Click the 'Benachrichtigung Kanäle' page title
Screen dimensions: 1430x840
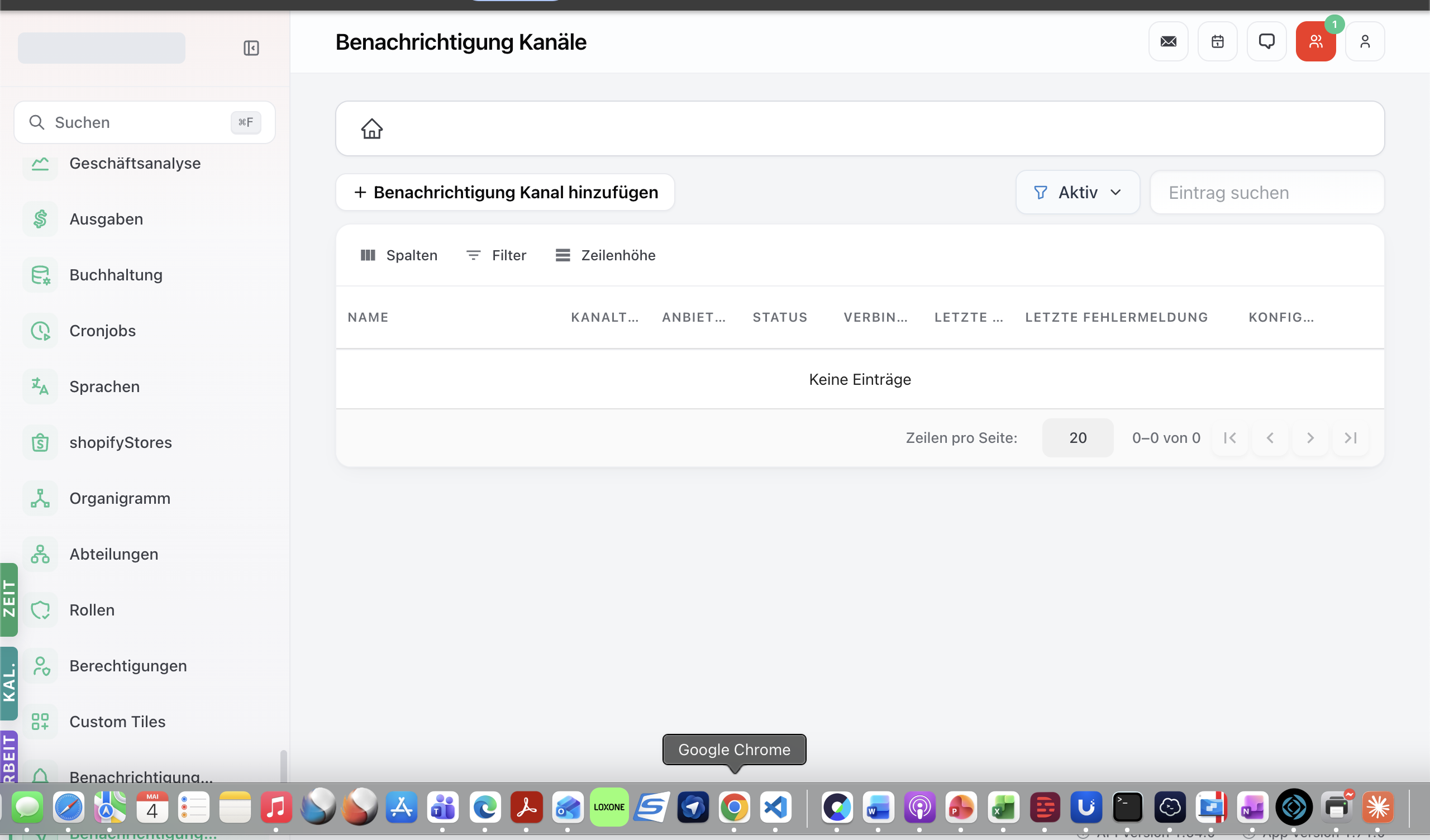[x=461, y=42]
